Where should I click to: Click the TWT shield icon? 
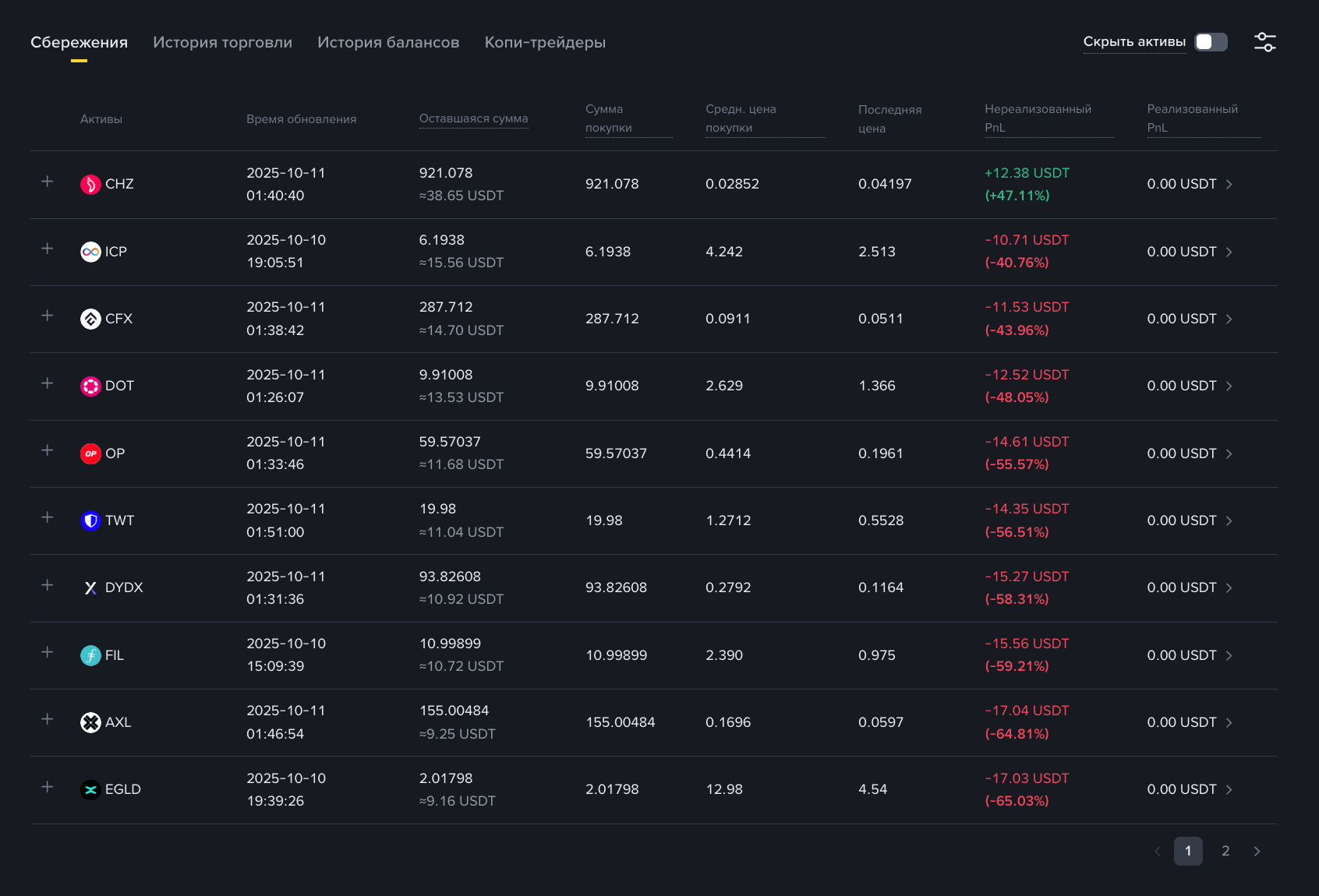click(90, 520)
